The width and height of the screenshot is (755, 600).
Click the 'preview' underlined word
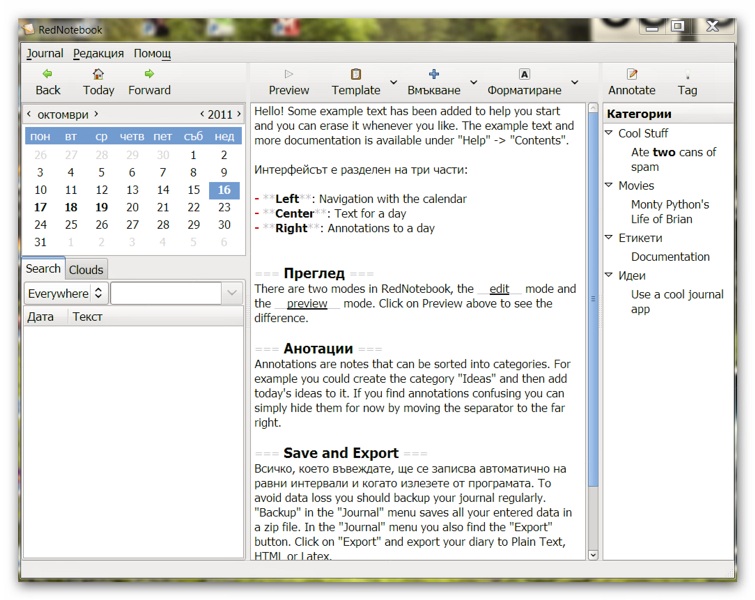(307, 303)
